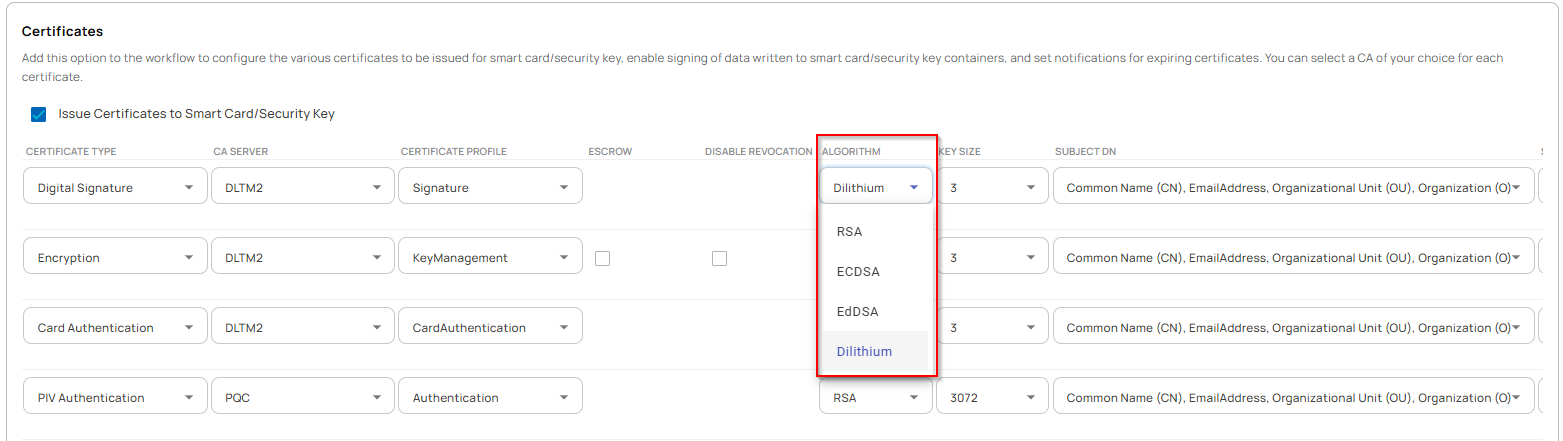Screen dimensions: 1563x441
Task: Choose ECDSA in the open dropdown
Action: pyautogui.click(x=858, y=271)
